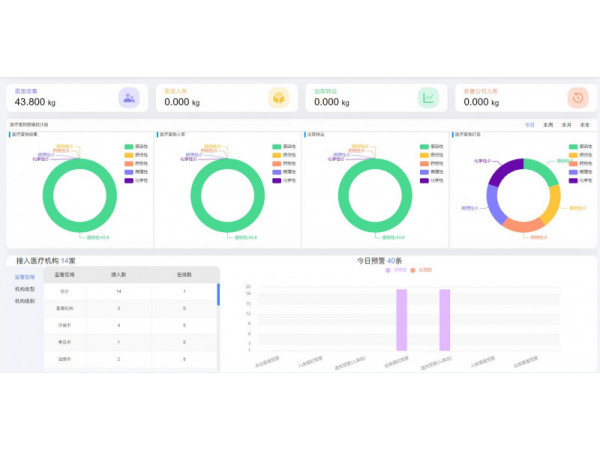The height and width of the screenshot is (450, 600).
Task: Click the first tall purple bar in the 今日预警 chart
Action: click(402, 320)
